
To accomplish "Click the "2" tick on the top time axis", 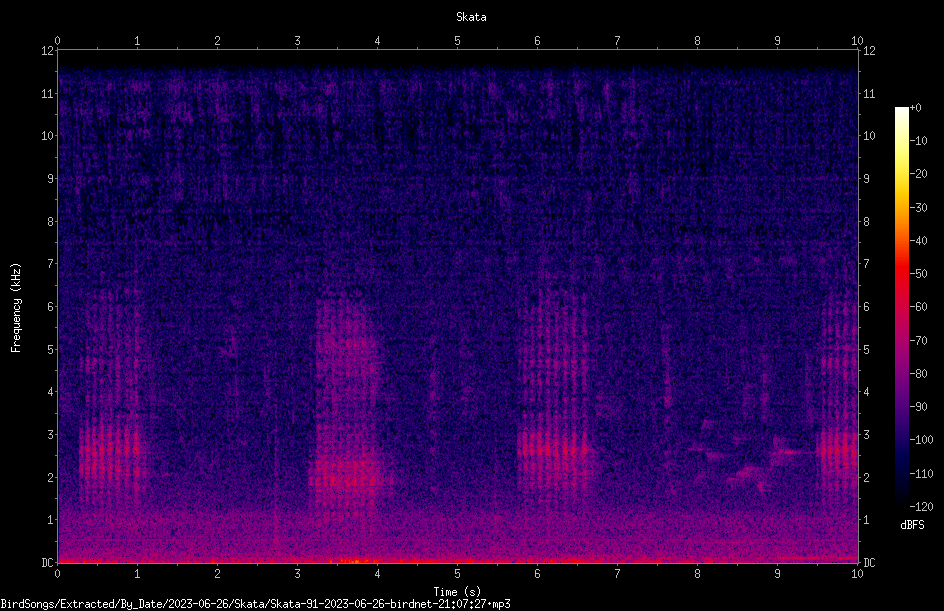I will pos(217,41).
